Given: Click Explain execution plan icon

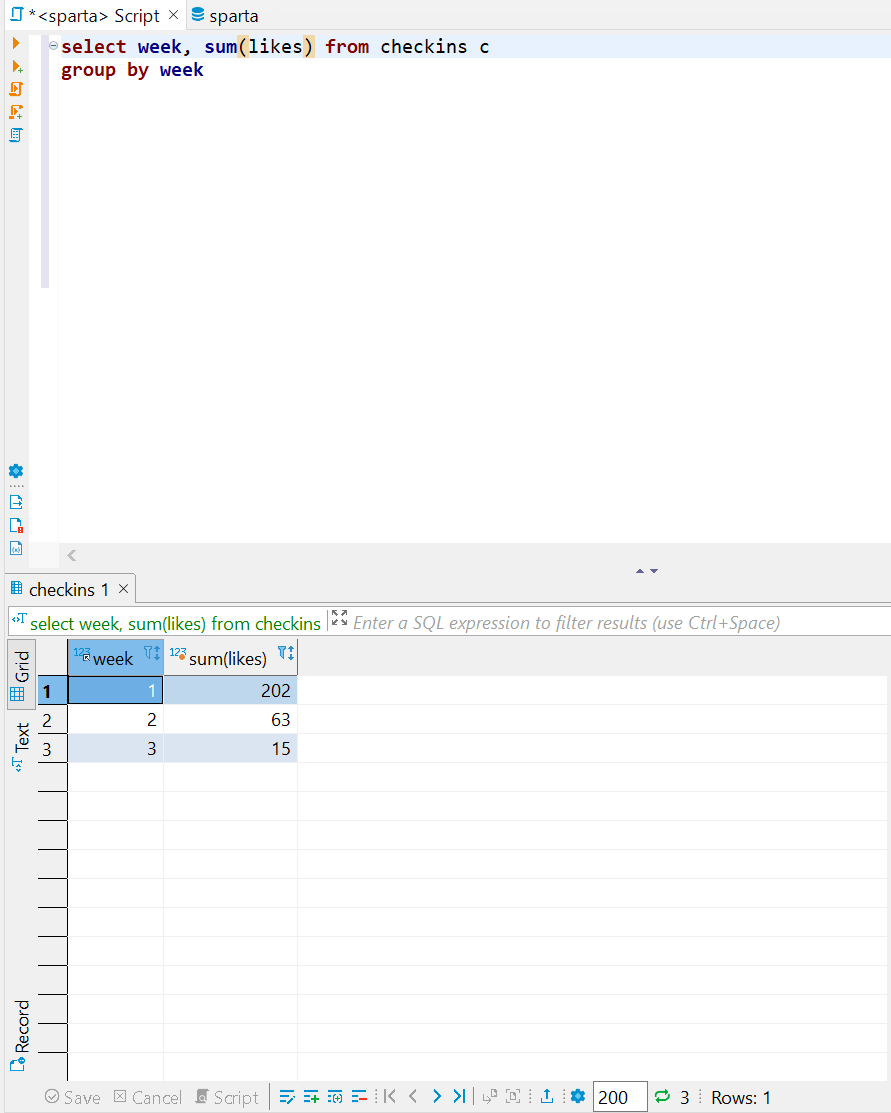Looking at the screenshot, I should point(16,135).
